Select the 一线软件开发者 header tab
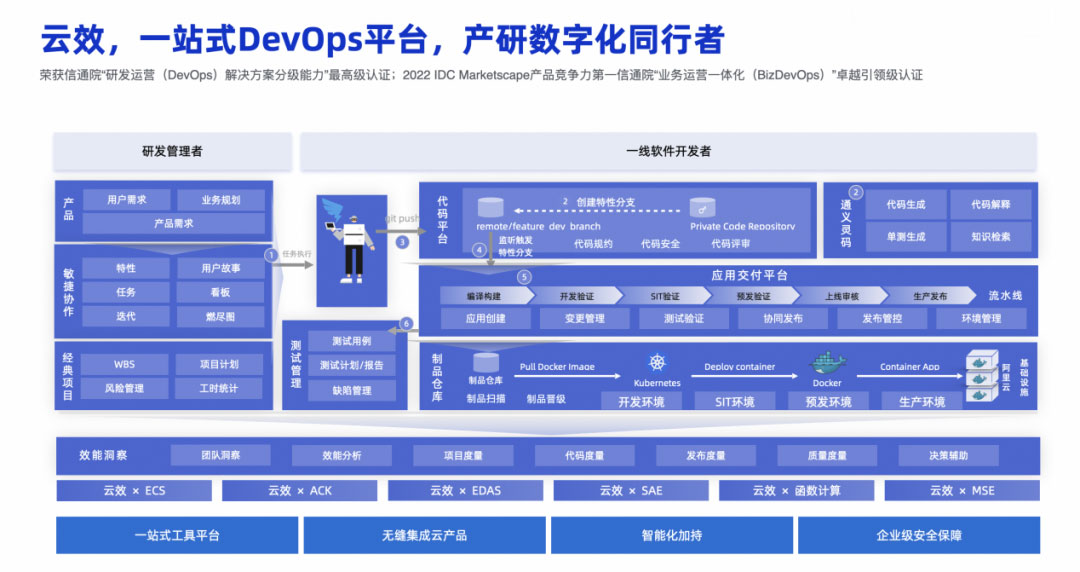 [x=668, y=151]
